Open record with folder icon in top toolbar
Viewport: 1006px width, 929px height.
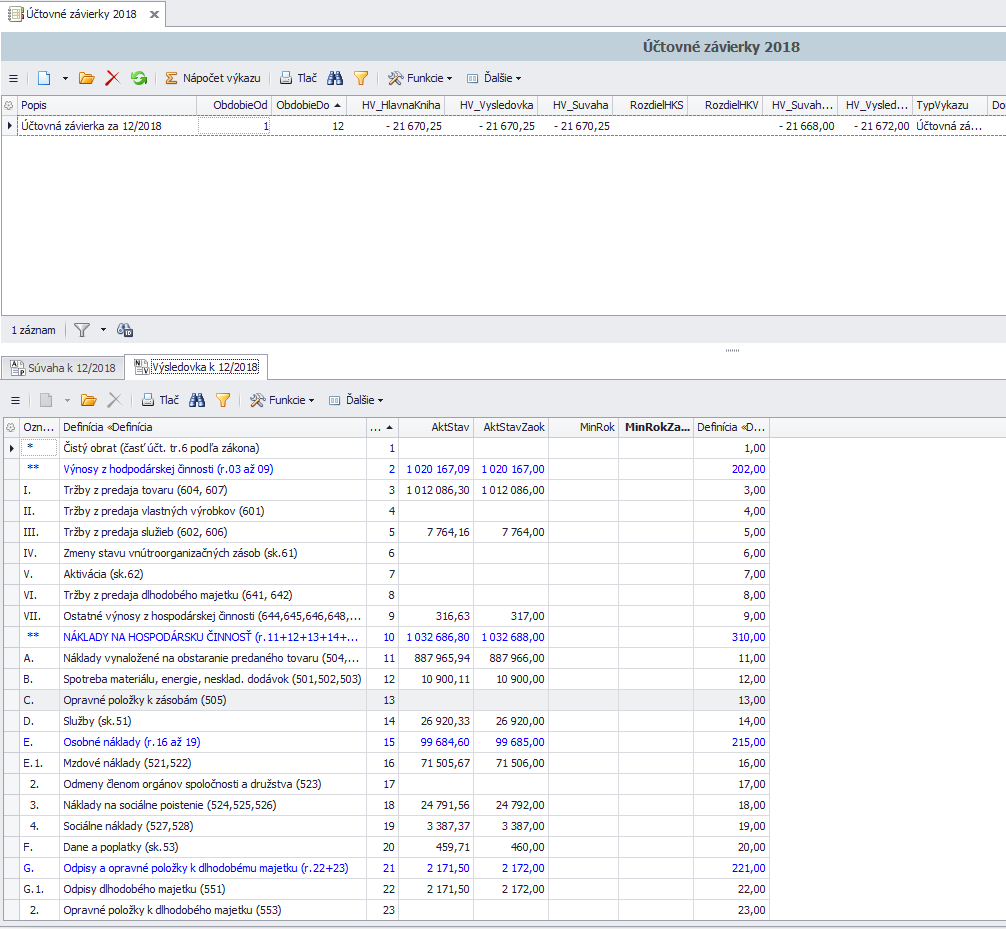[86, 78]
